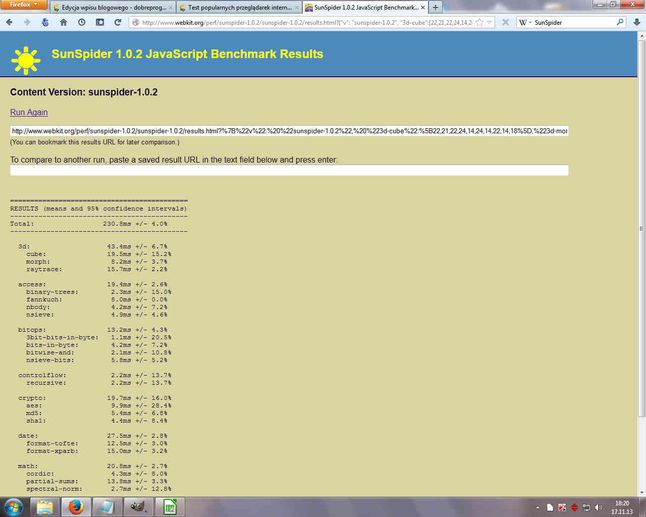Open the URL history dropdown arrow
Image resolution: width=646 pixels, height=517 pixels.
(x=489, y=23)
